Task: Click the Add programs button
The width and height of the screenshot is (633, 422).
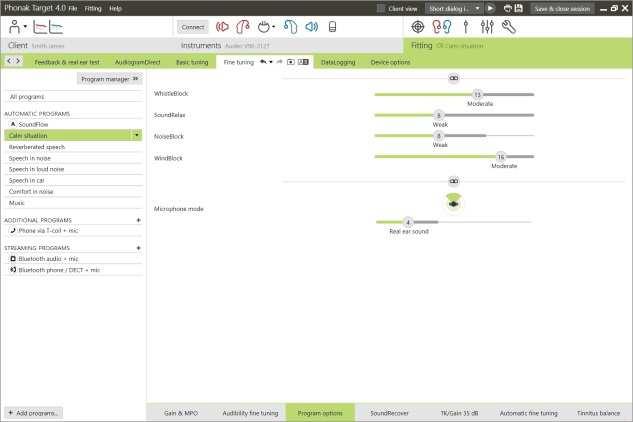Action: click(x=34, y=413)
